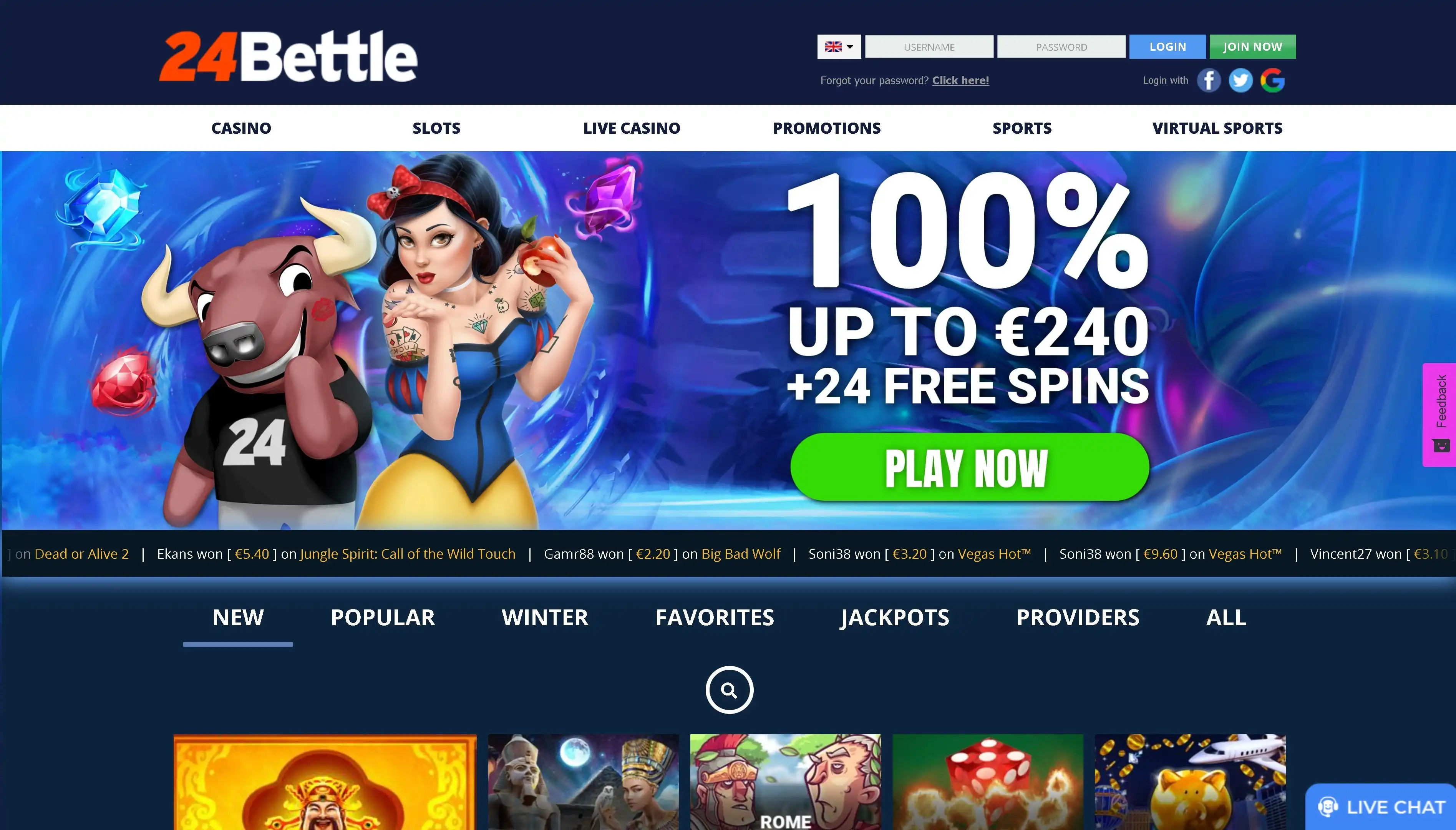Expand the UK flag language dropdown

coord(839,47)
